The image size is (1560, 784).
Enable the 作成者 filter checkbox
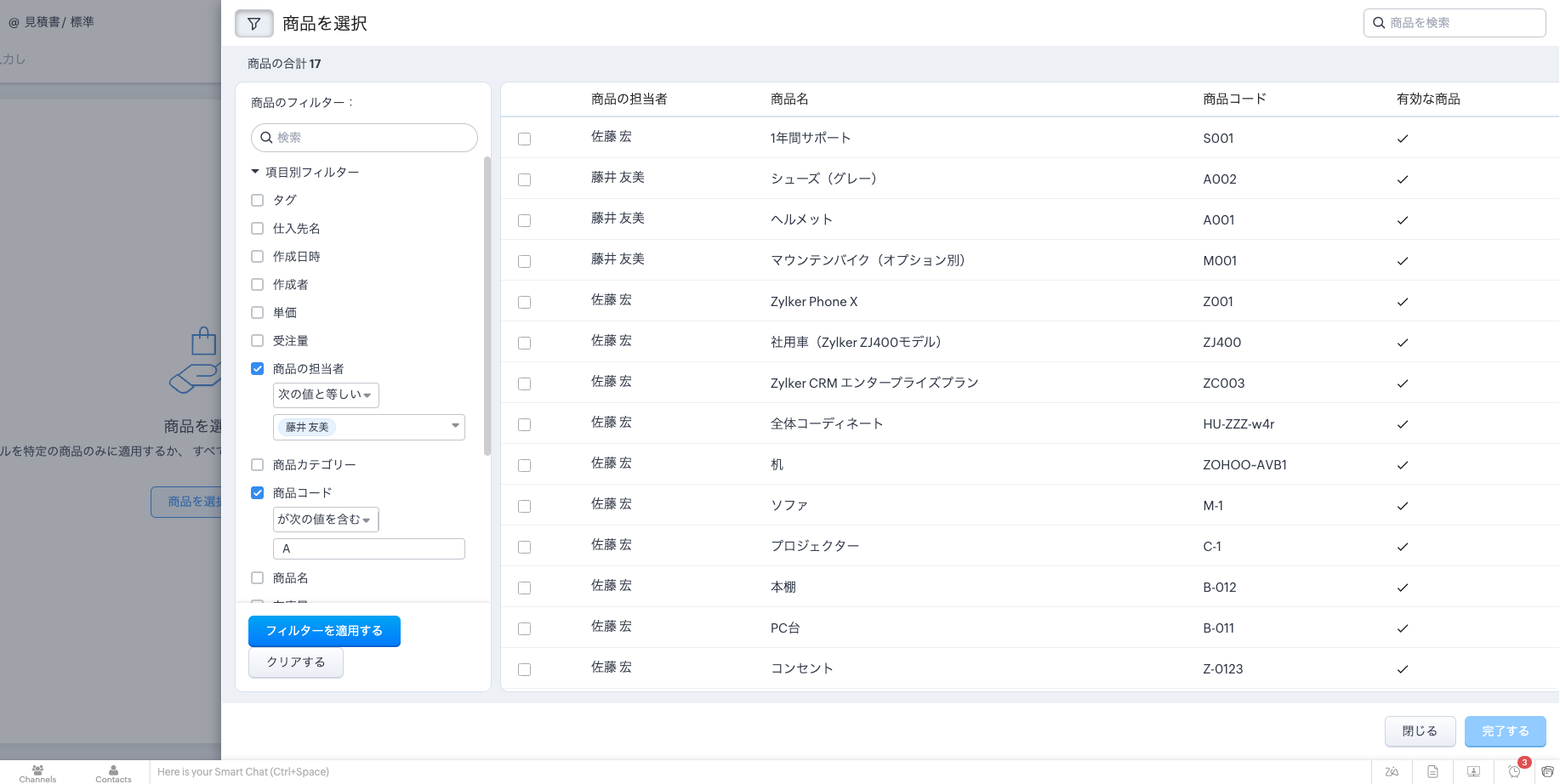click(x=258, y=285)
